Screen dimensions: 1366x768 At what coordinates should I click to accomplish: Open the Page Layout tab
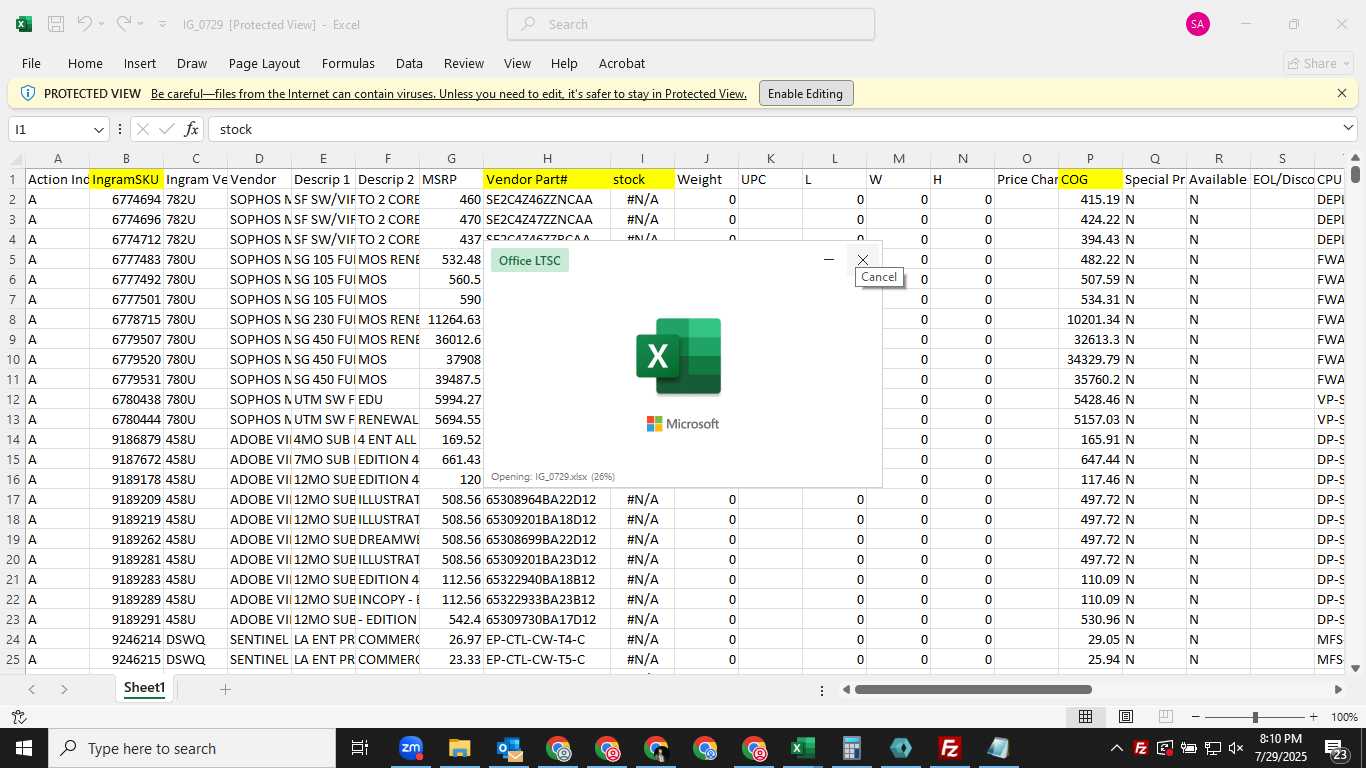coord(264,63)
